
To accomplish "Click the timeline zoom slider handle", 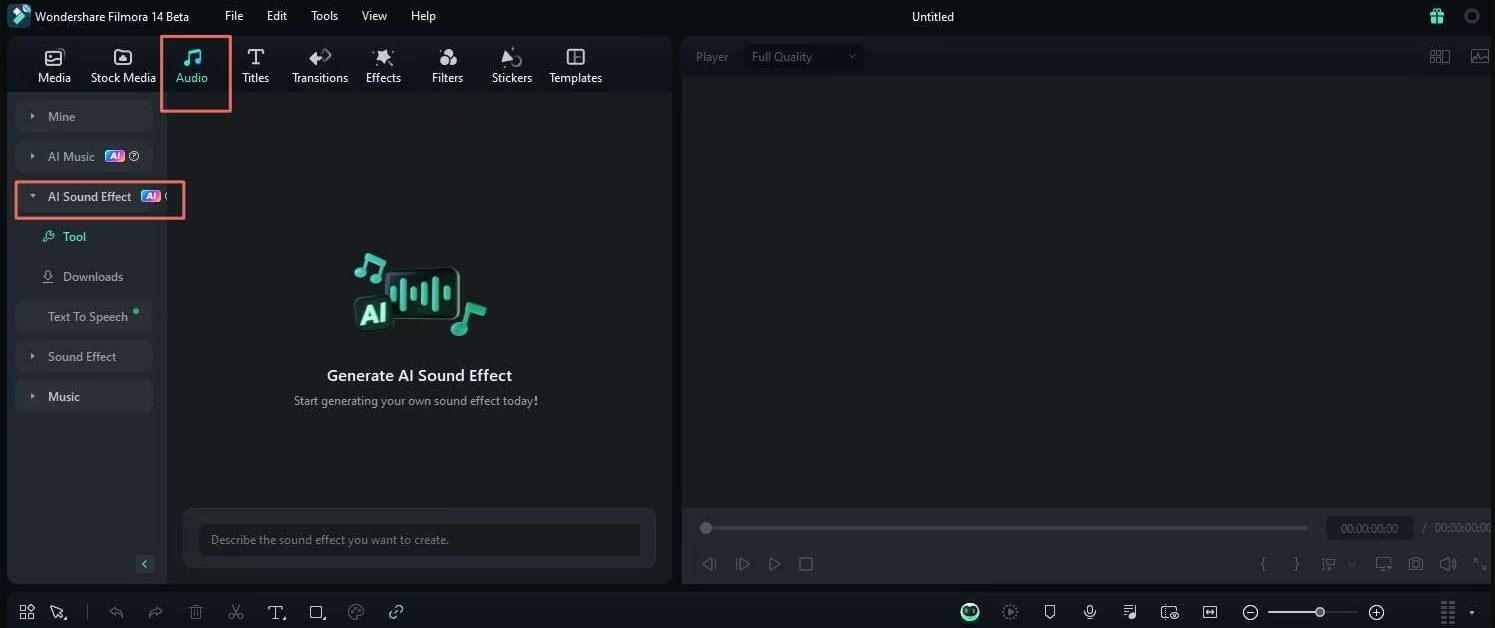I will click(x=1320, y=612).
